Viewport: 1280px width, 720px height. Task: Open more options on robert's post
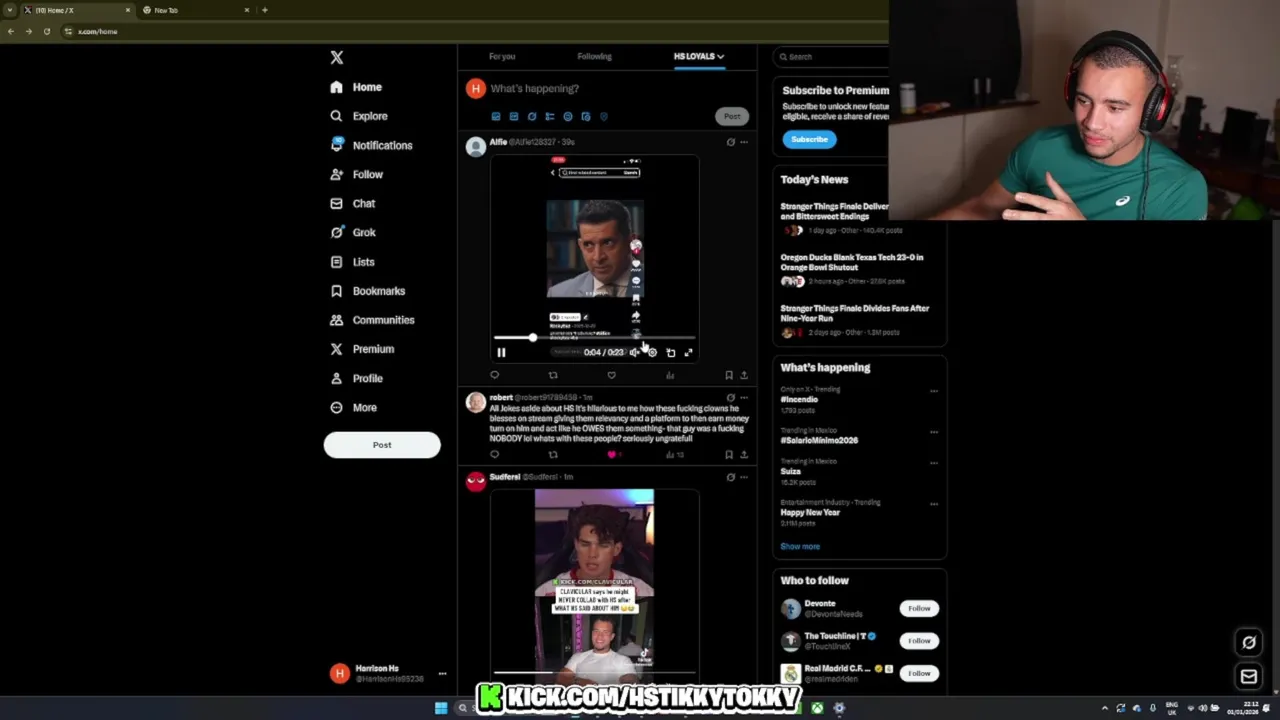tap(743, 398)
